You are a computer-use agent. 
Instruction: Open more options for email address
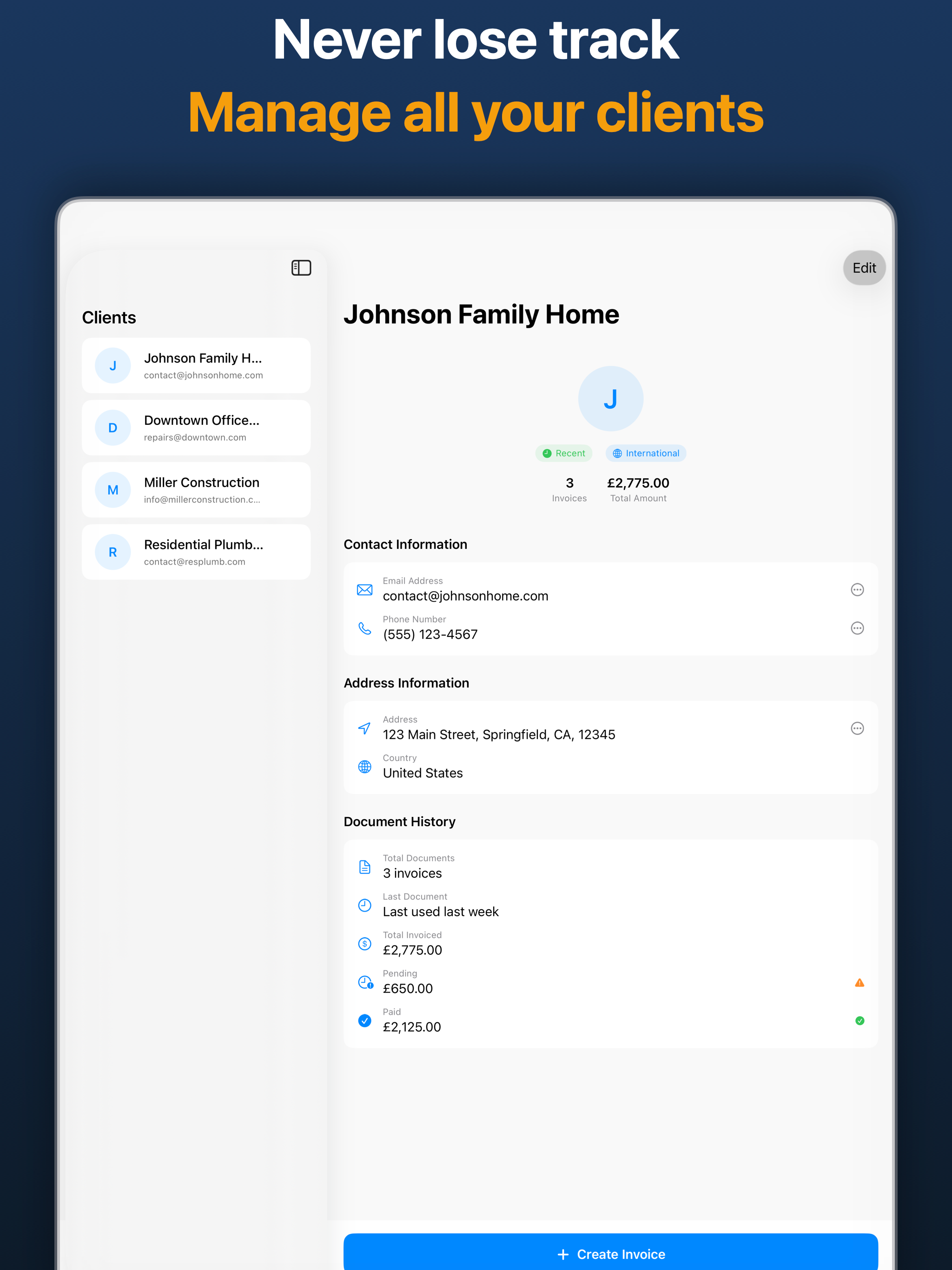[x=857, y=589]
